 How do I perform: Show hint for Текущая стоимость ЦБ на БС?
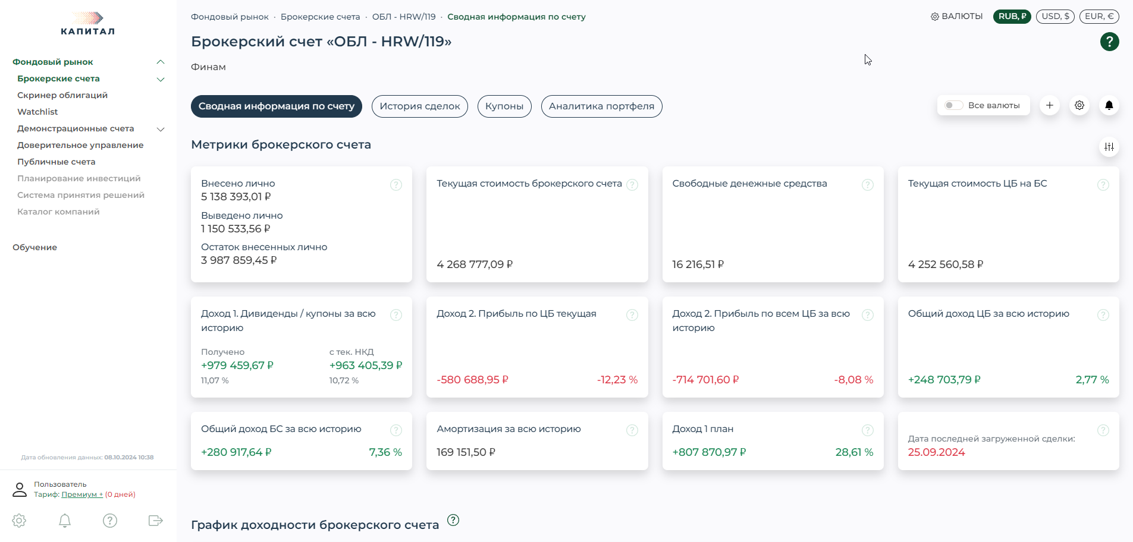click(1103, 184)
